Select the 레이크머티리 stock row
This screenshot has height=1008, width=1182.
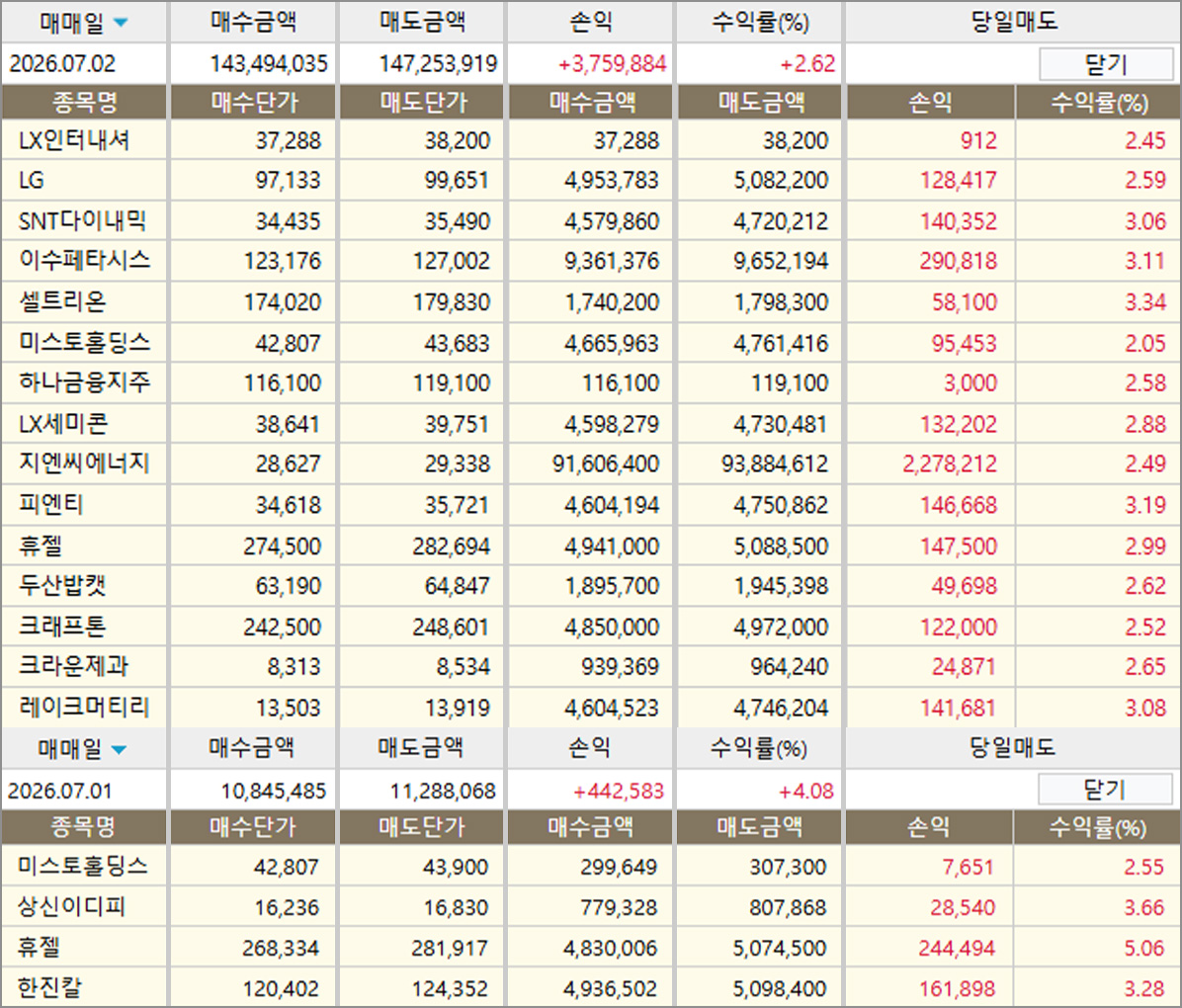pos(591,708)
